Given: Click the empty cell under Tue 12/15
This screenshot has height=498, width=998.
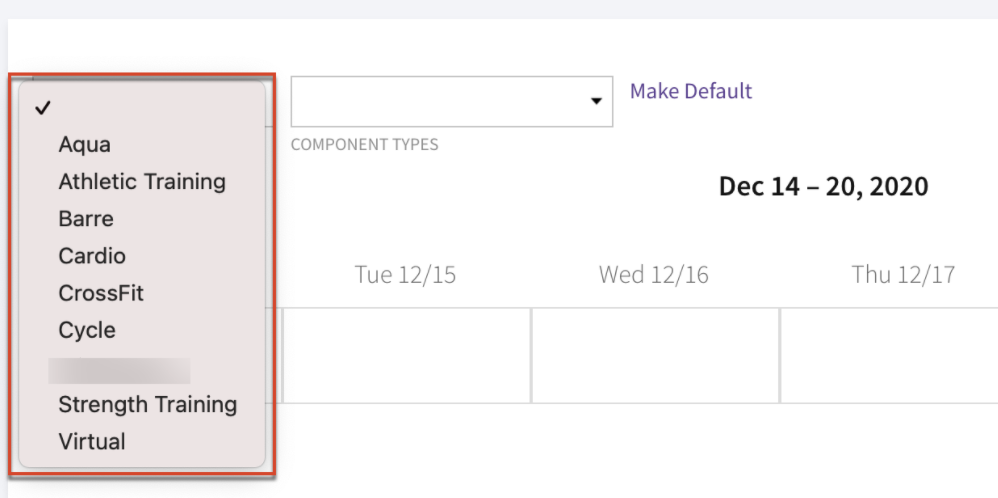Looking at the screenshot, I should tap(407, 355).
